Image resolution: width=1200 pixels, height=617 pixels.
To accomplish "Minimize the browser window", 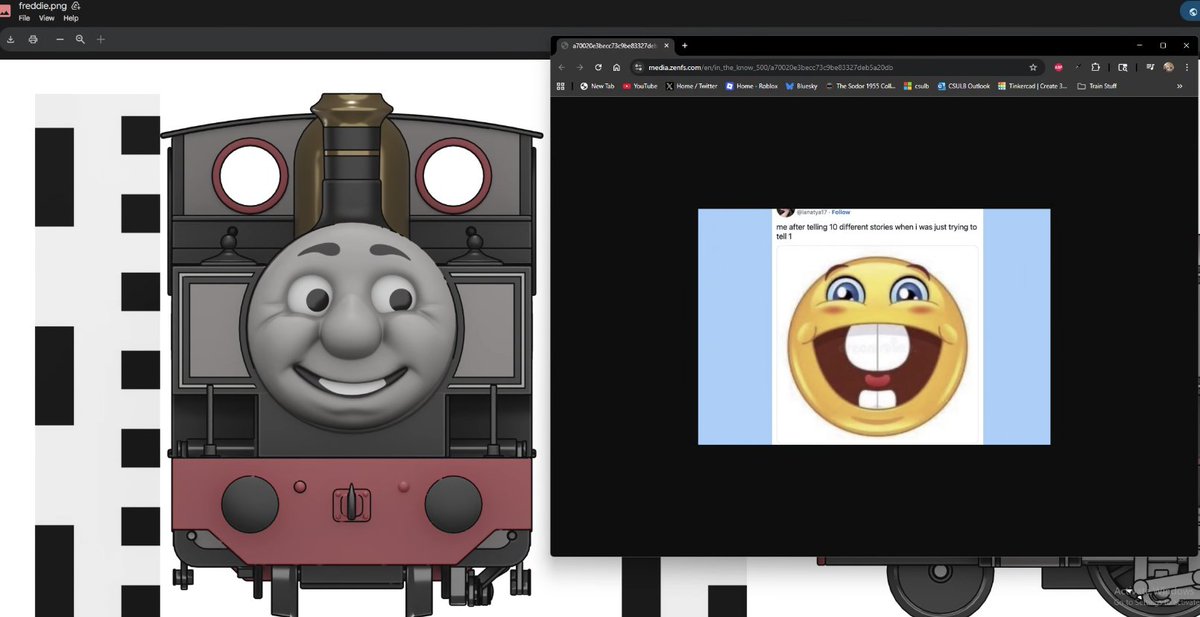I will 1140,45.
